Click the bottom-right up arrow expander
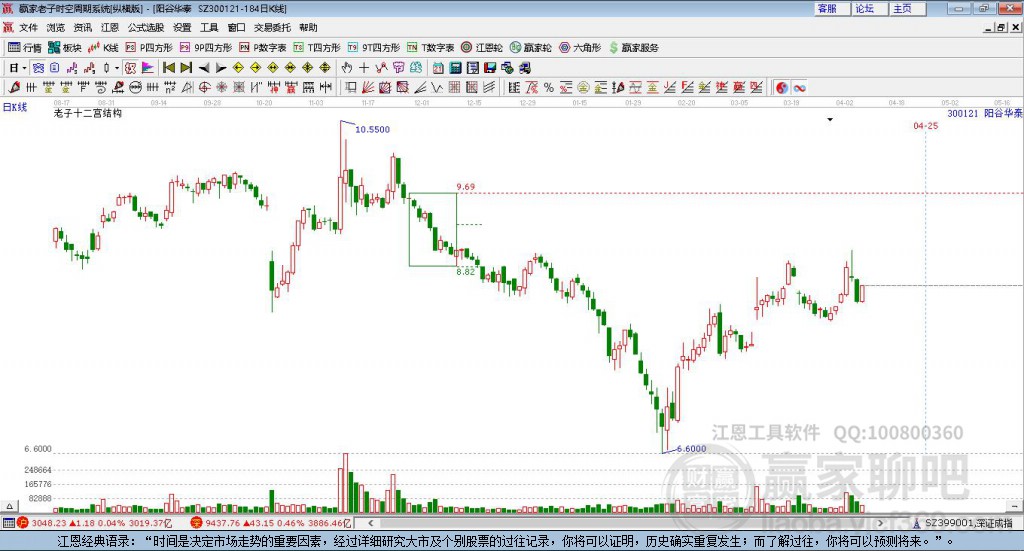This screenshot has height=551, width=1024. pyautogui.click(x=1015, y=506)
